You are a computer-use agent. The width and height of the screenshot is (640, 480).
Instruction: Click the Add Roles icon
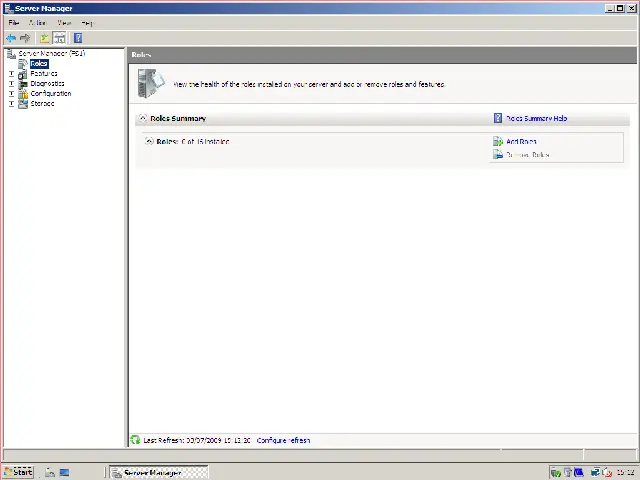pos(498,142)
